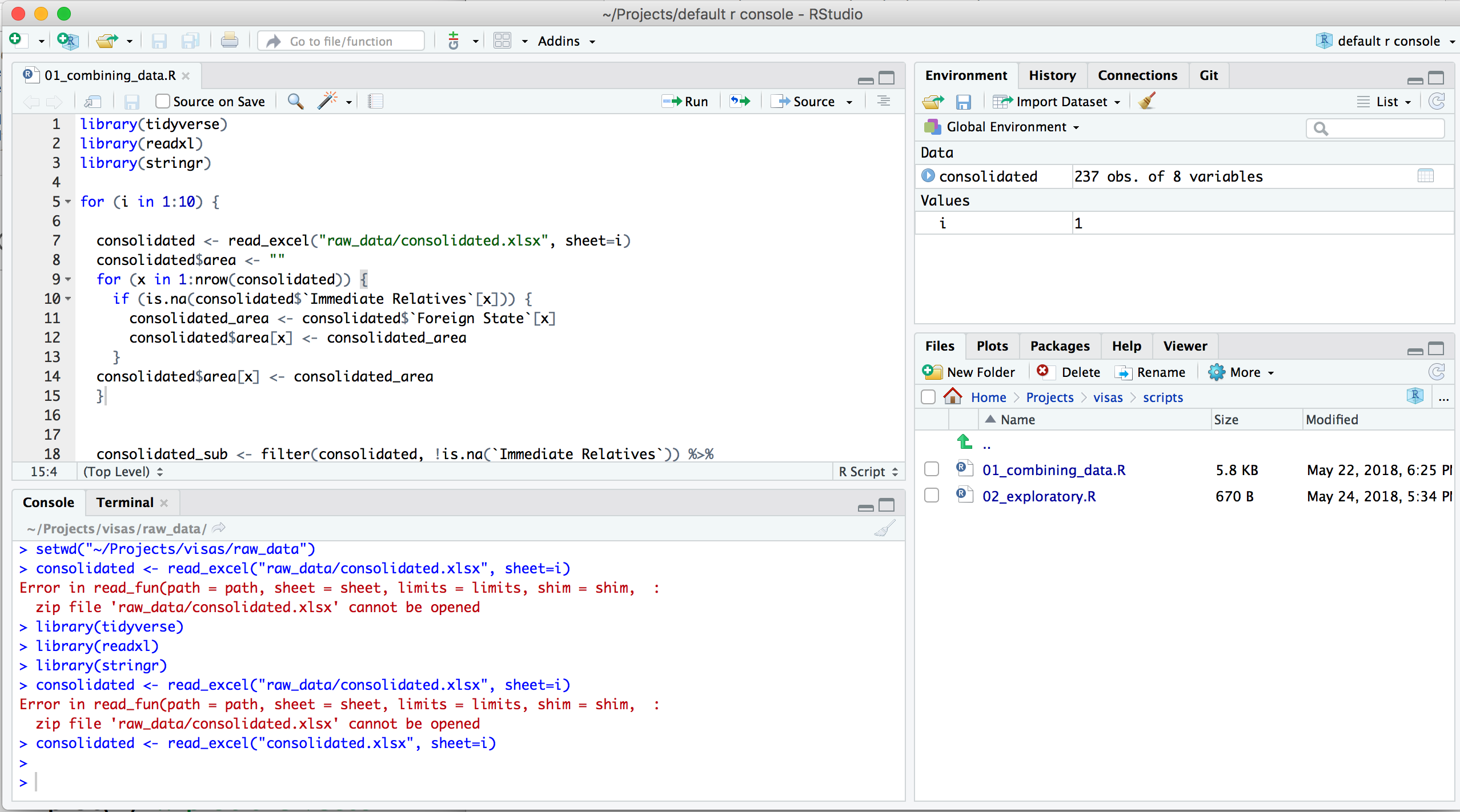This screenshot has height=812, width=1460.
Task: Enable the Source on Save checkbox
Action: click(163, 101)
